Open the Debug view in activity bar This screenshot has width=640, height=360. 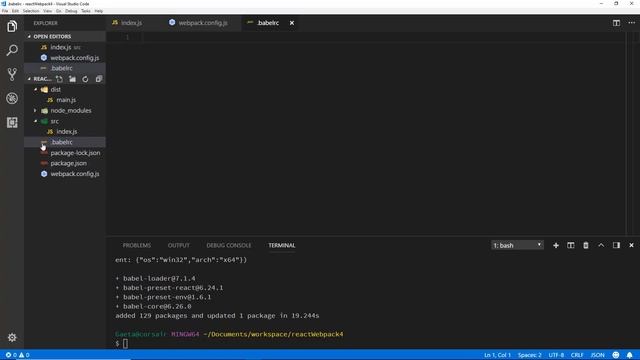pos(12,98)
